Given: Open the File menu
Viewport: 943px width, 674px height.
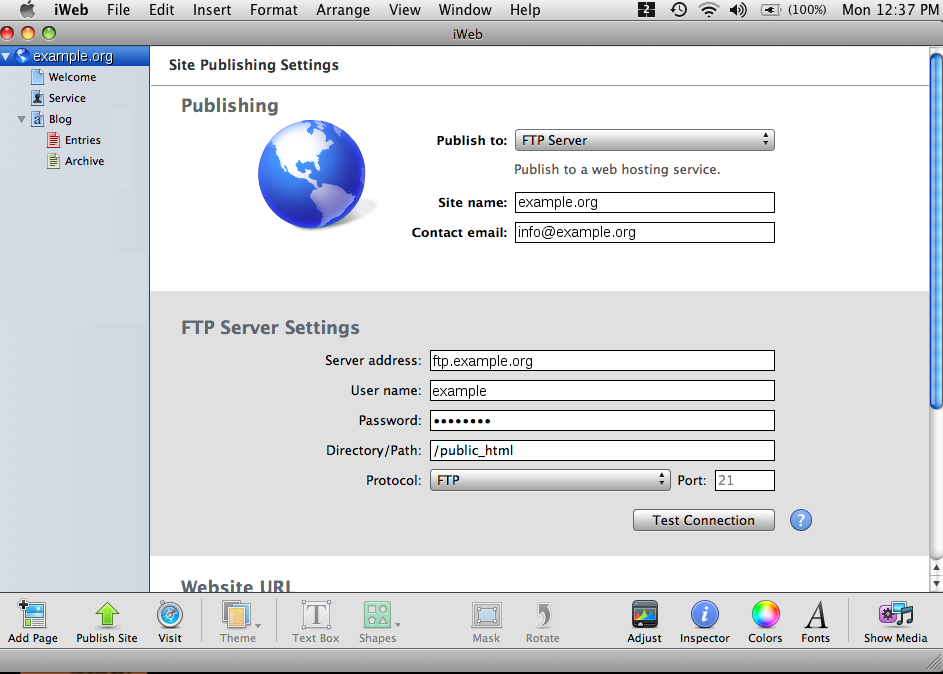Looking at the screenshot, I should click(118, 10).
